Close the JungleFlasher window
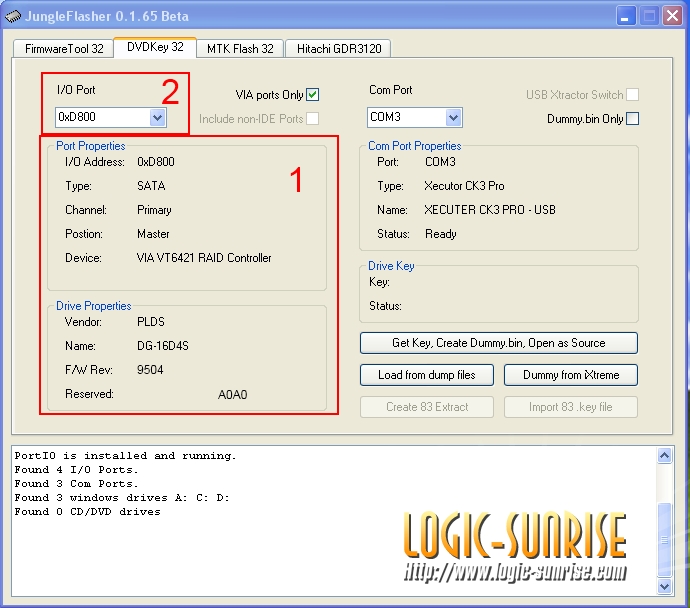 pos(672,16)
